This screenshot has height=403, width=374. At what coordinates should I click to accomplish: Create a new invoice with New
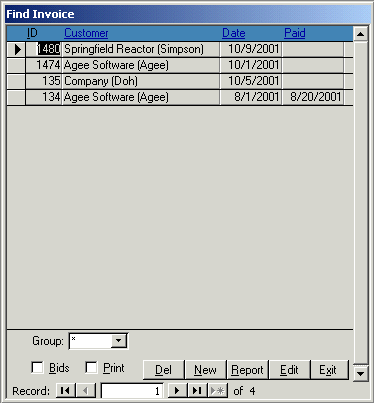205,370
